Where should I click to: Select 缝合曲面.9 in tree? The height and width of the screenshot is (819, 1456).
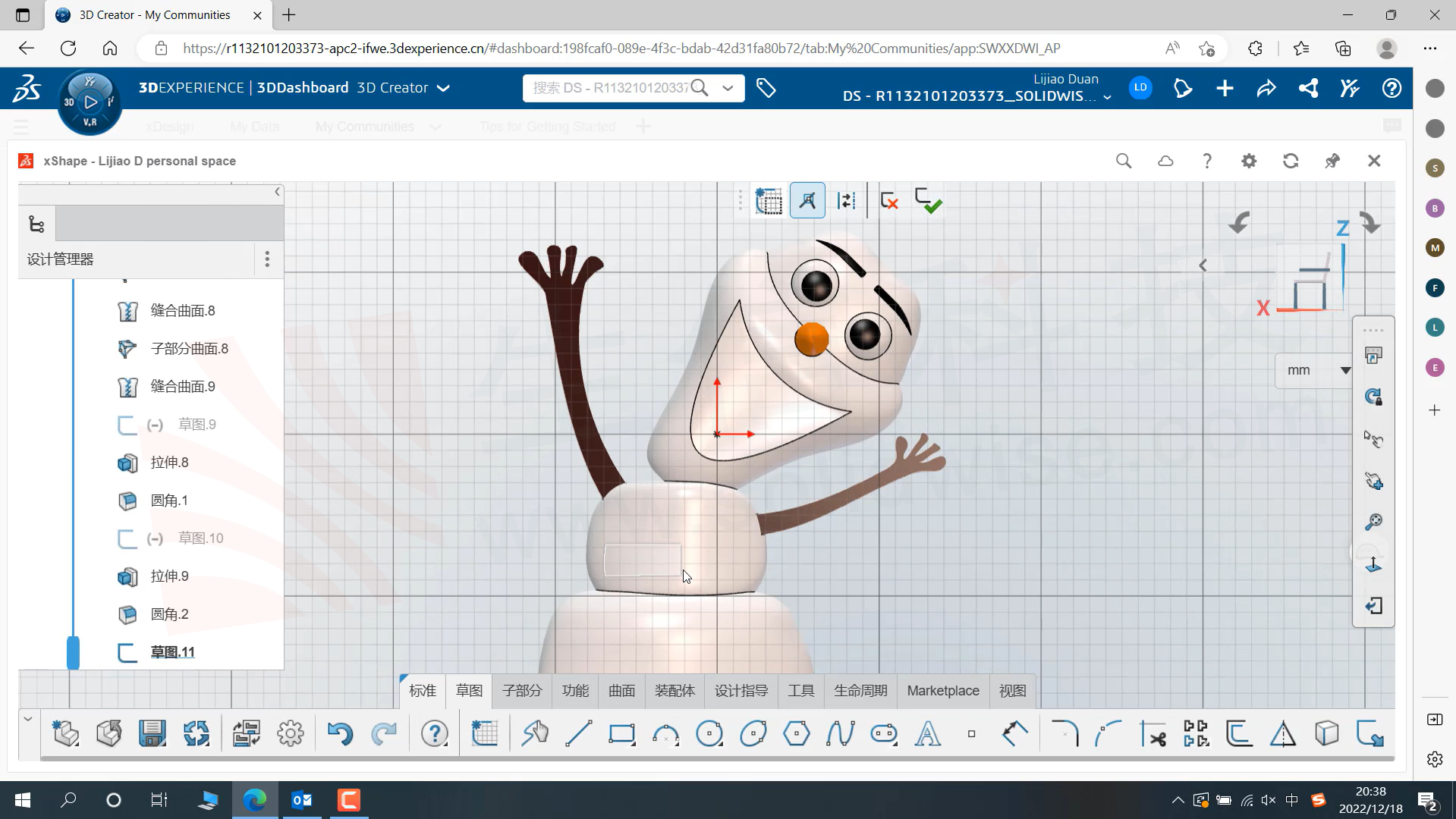coord(183,387)
